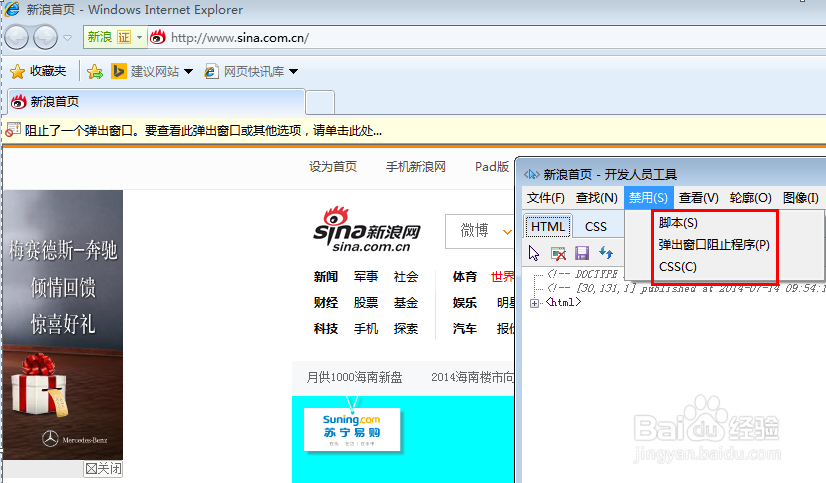
Task: Open the 科技 channel link
Action: click(326, 329)
